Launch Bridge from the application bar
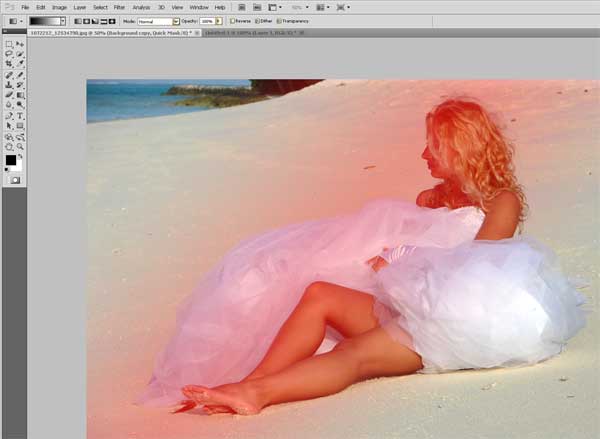This screenshot has height=439, width=600. (x=242, y=7)
